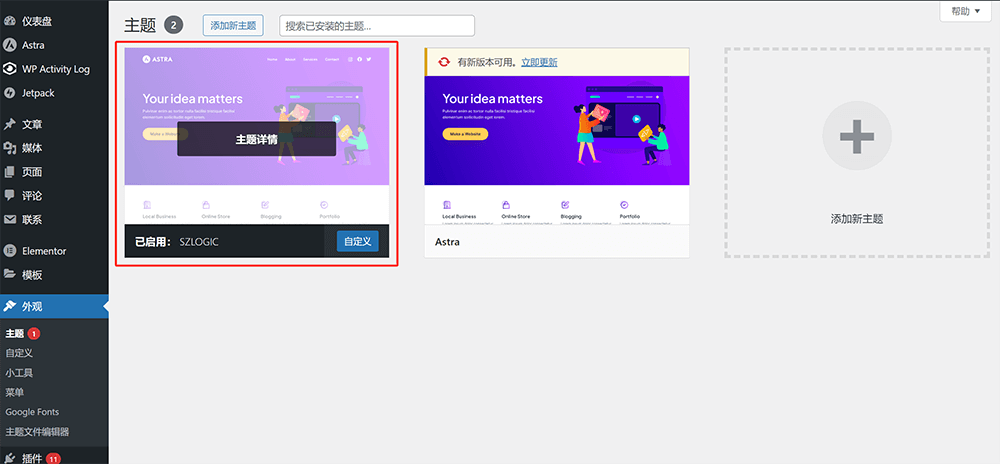This screenshot has height=464, width=1000.
Task: Click the Jetpack lightning icon
Action: pos(10,93)
